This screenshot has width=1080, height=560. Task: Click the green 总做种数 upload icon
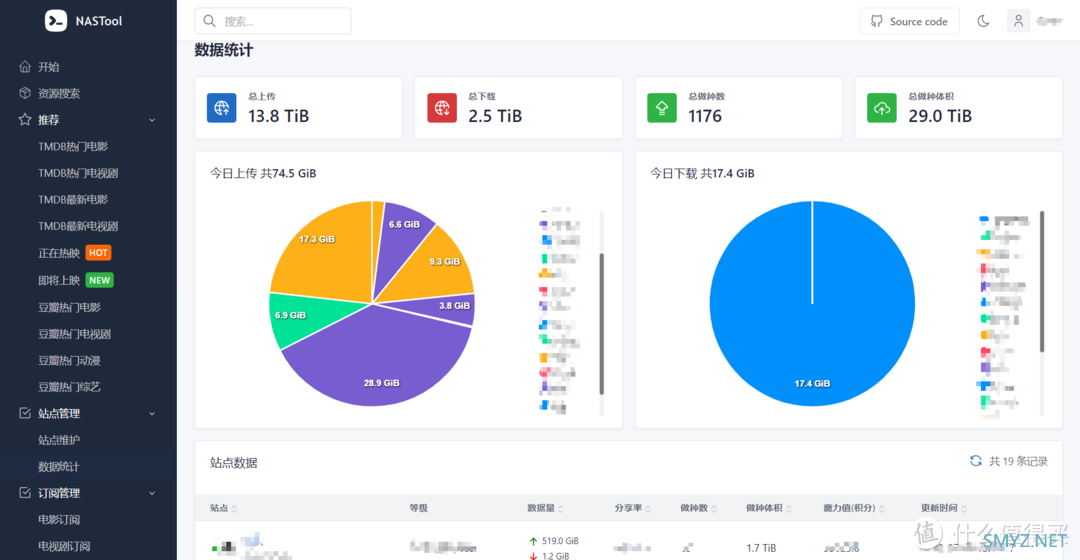pos(662,108)
